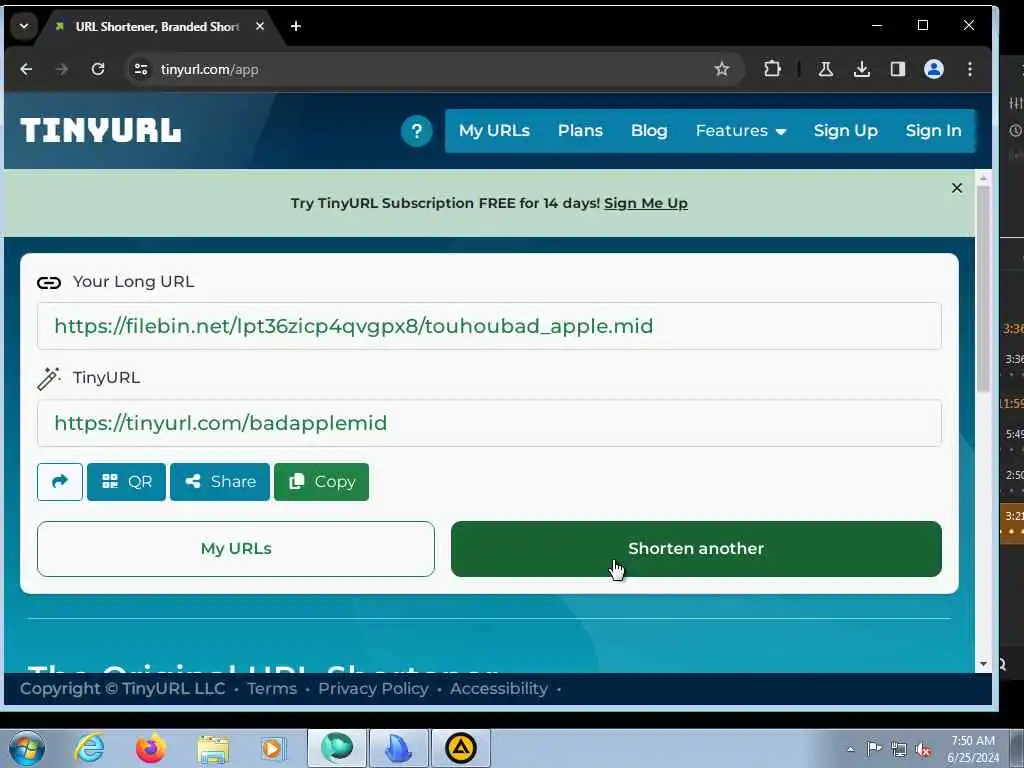Click the page vertical scrollbar thumb

click(984, 289)
